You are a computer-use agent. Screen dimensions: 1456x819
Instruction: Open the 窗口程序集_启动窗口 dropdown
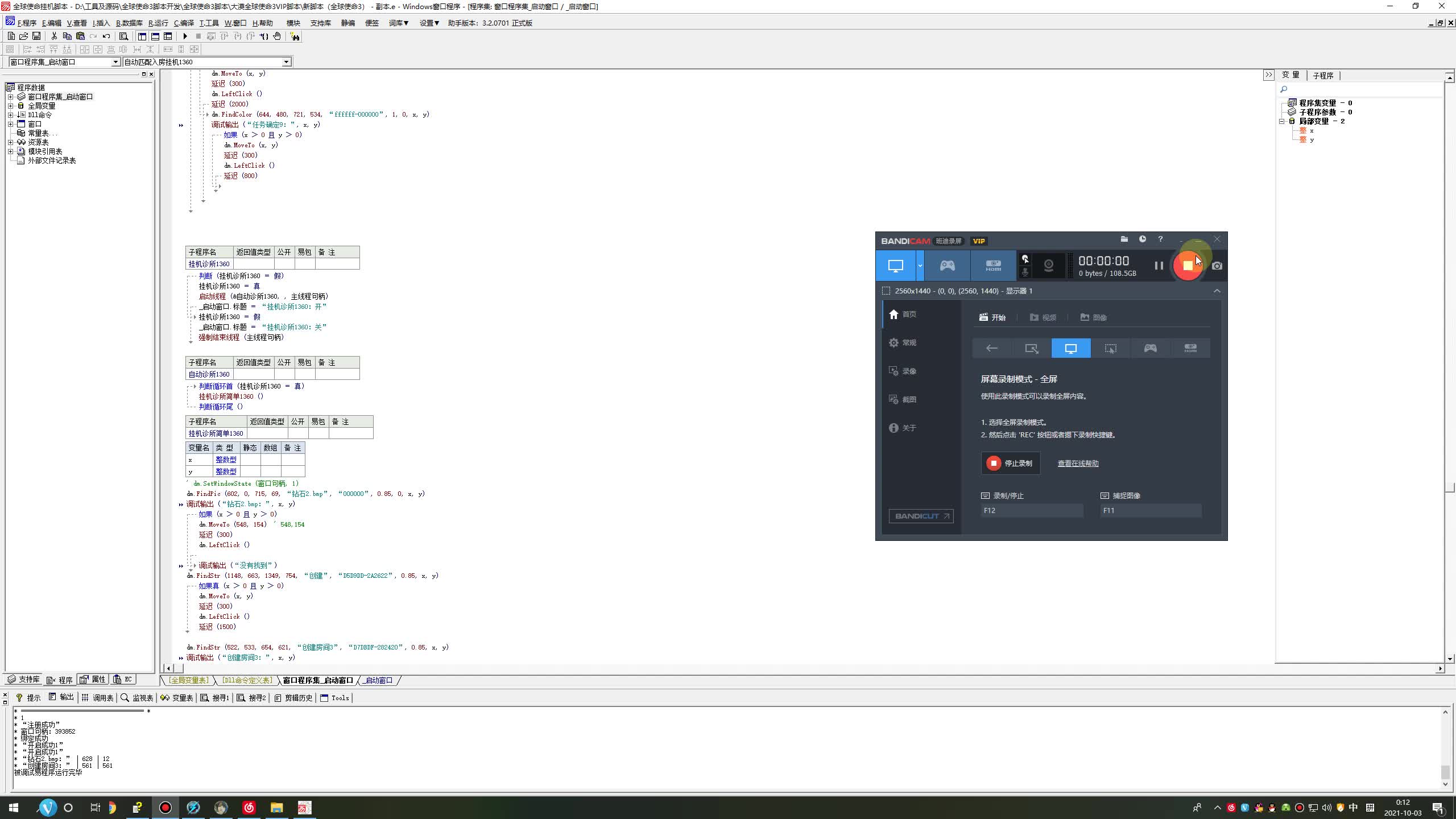click(115, 62)
